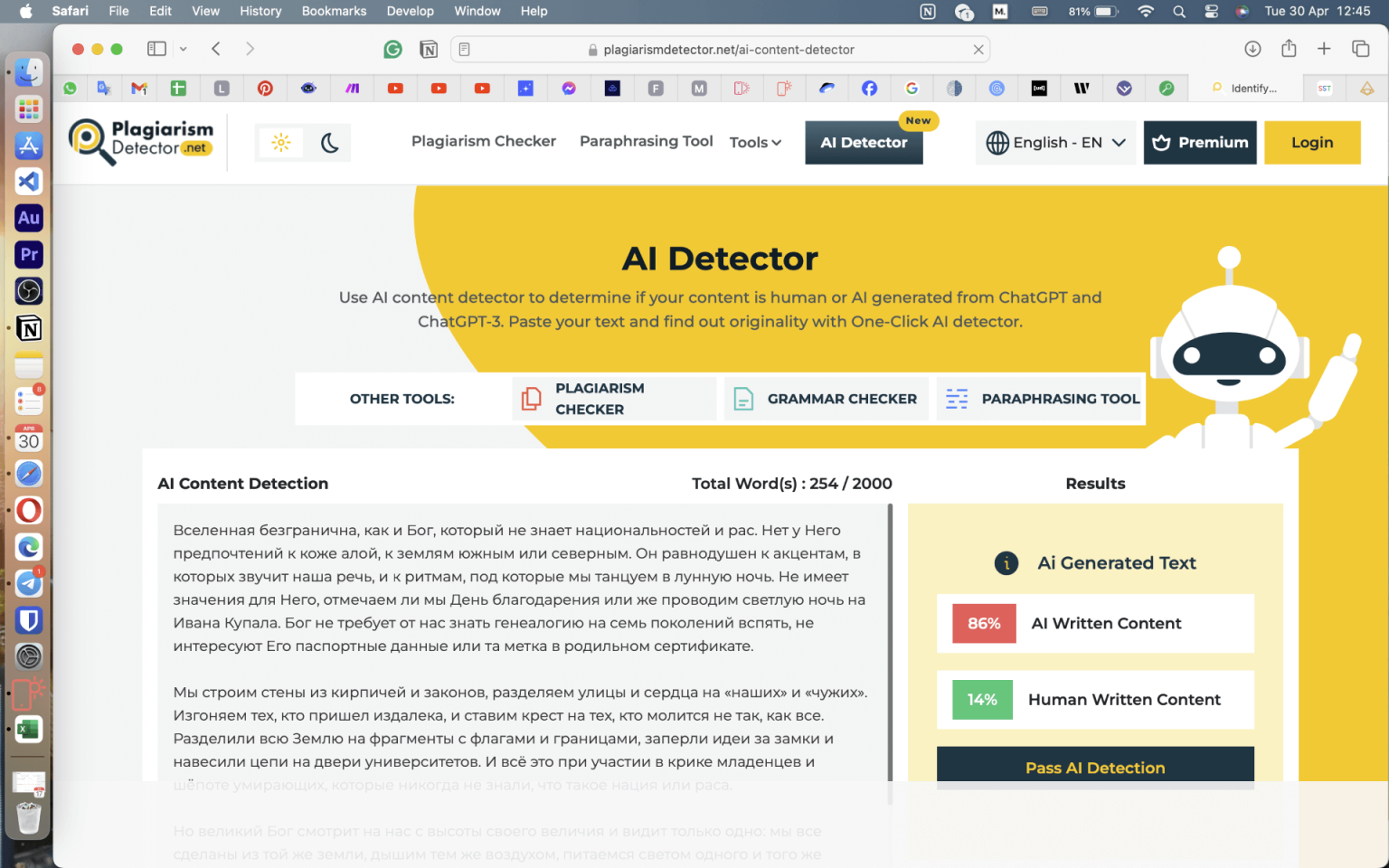Open the Messenger bookmark icon
Screen dimensions: 1389x868
(x=569, y=88)
